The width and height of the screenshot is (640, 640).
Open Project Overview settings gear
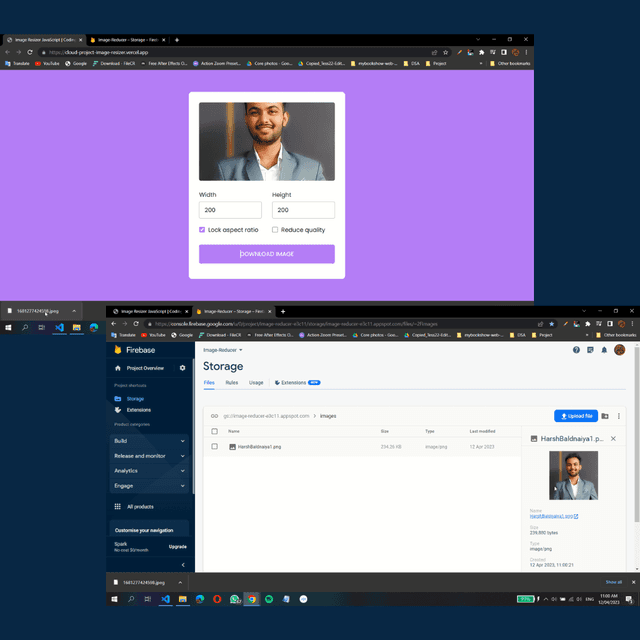pyautogui.click(x=182, y=368)
